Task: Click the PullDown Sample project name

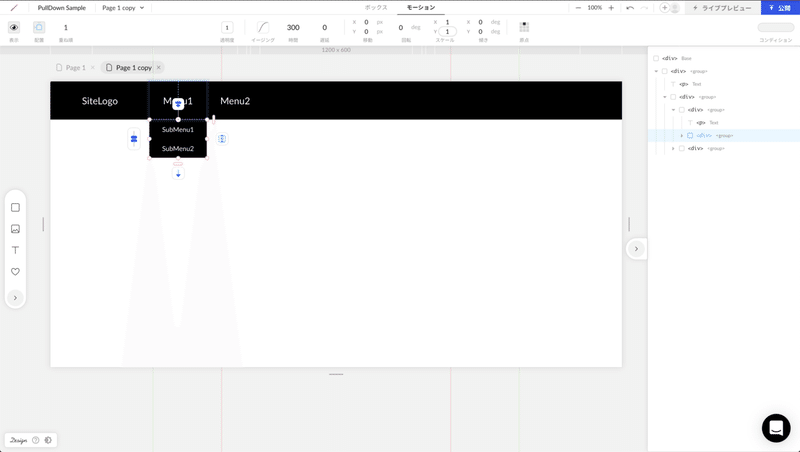Action: click(x=62, y=8)
